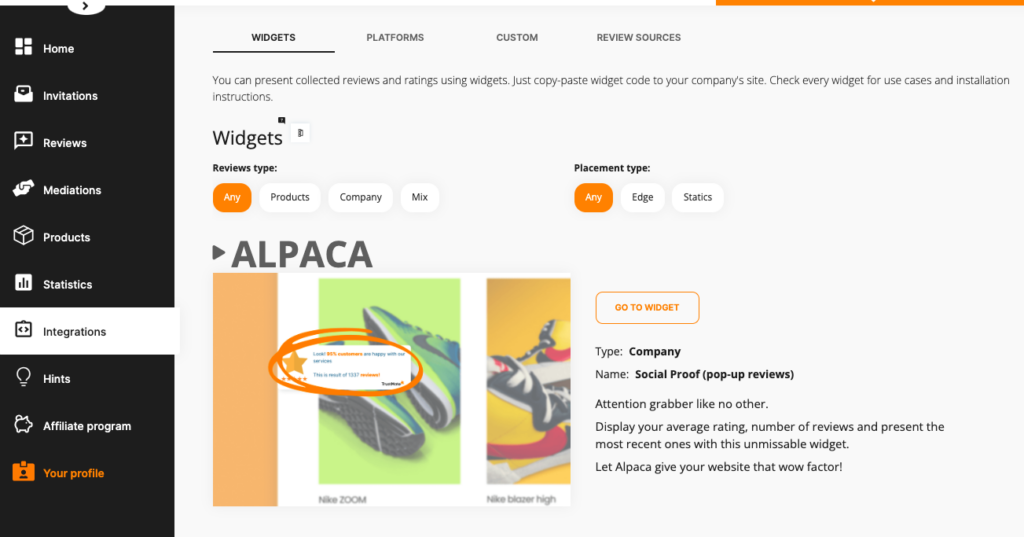
Task: Open Mediations using the handshake icon
Action: click(x=23, y=189)
